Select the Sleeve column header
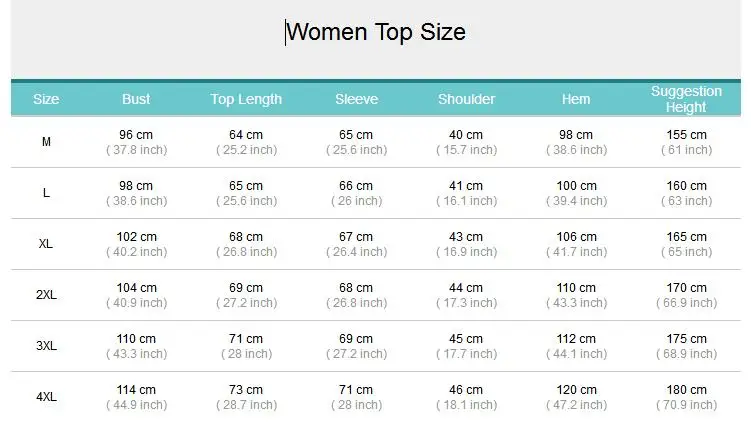 click(356, 99)
